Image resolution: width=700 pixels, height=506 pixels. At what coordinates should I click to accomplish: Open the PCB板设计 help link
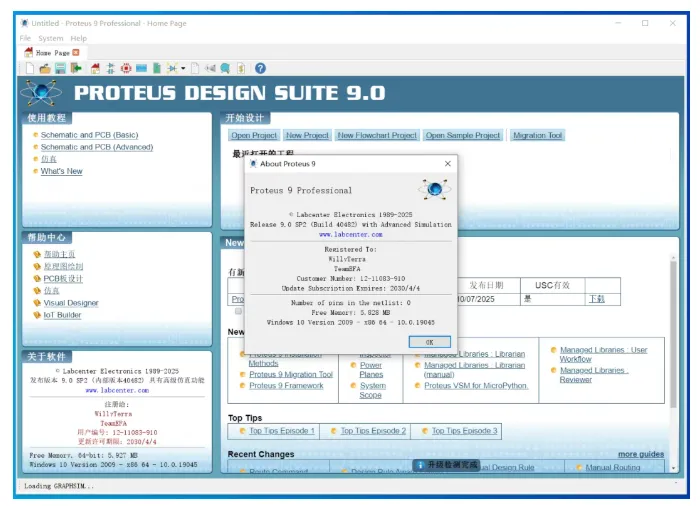pos(63,279)
